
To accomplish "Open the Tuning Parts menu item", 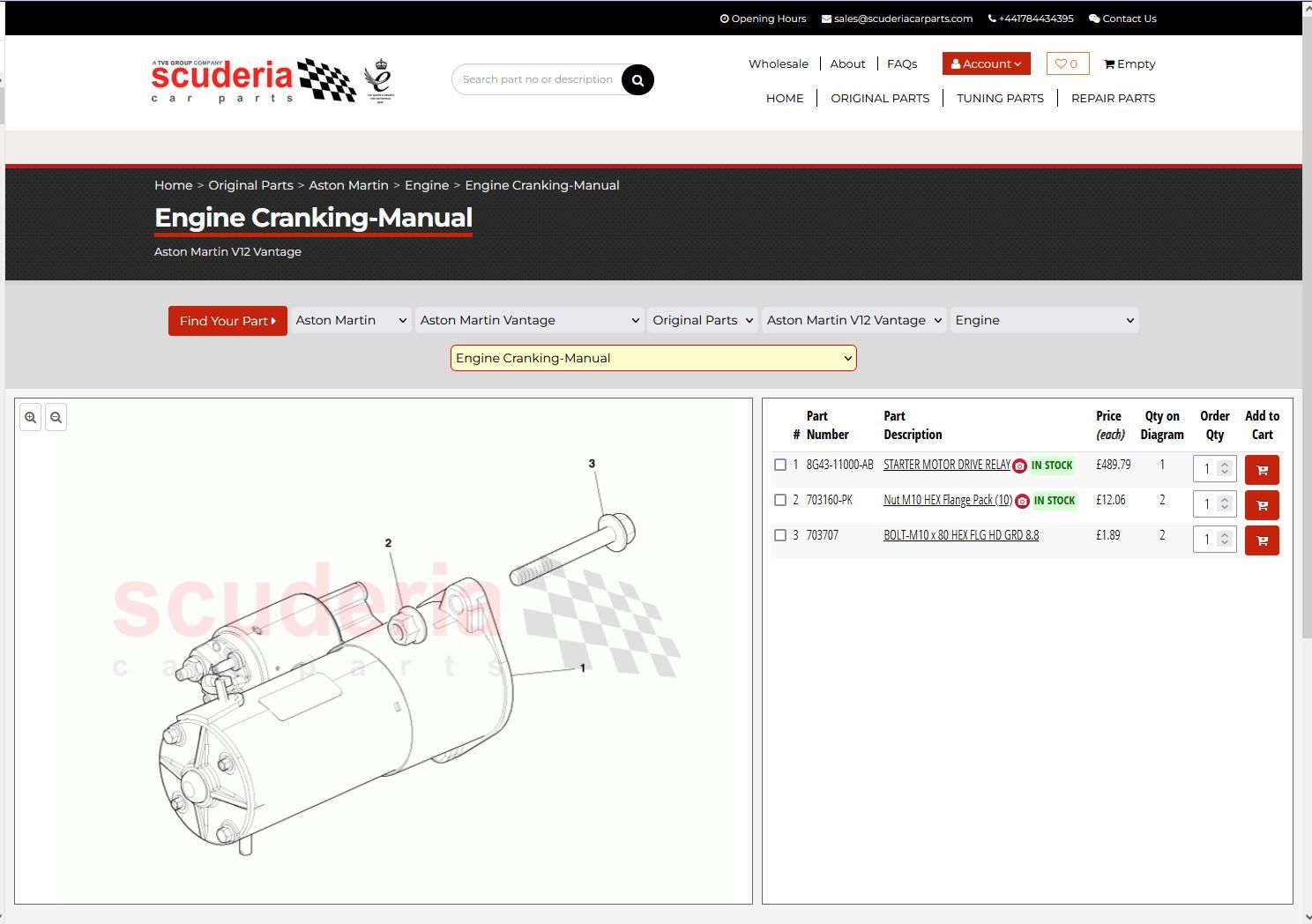I will pyautogui.click(x=1000, y=98).
